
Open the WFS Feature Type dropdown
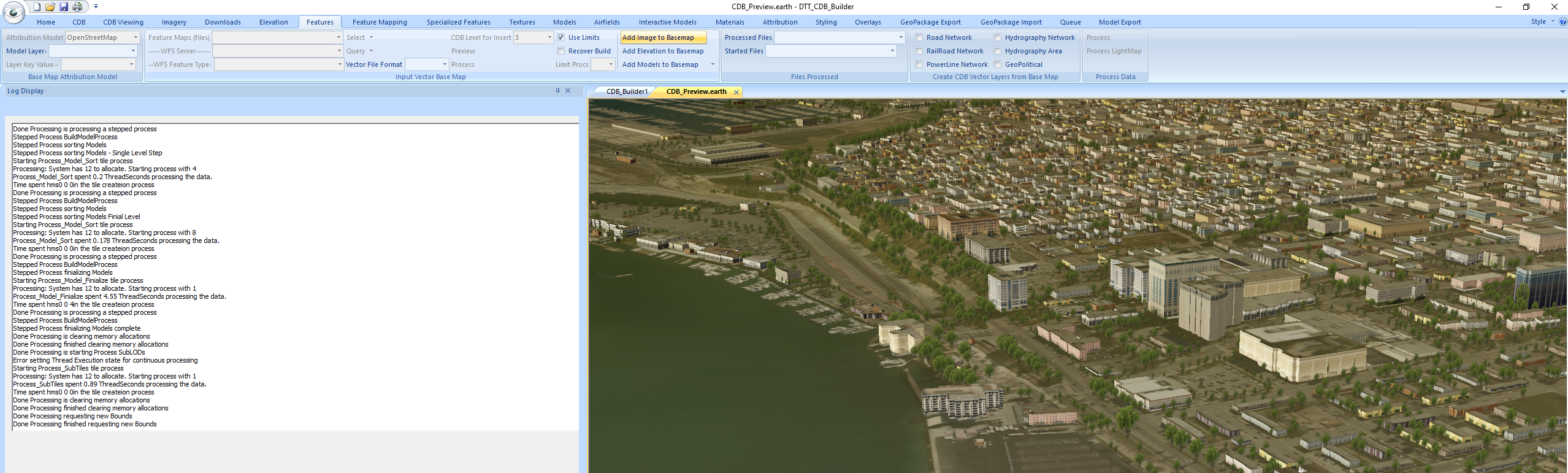[x=340, y=64]
